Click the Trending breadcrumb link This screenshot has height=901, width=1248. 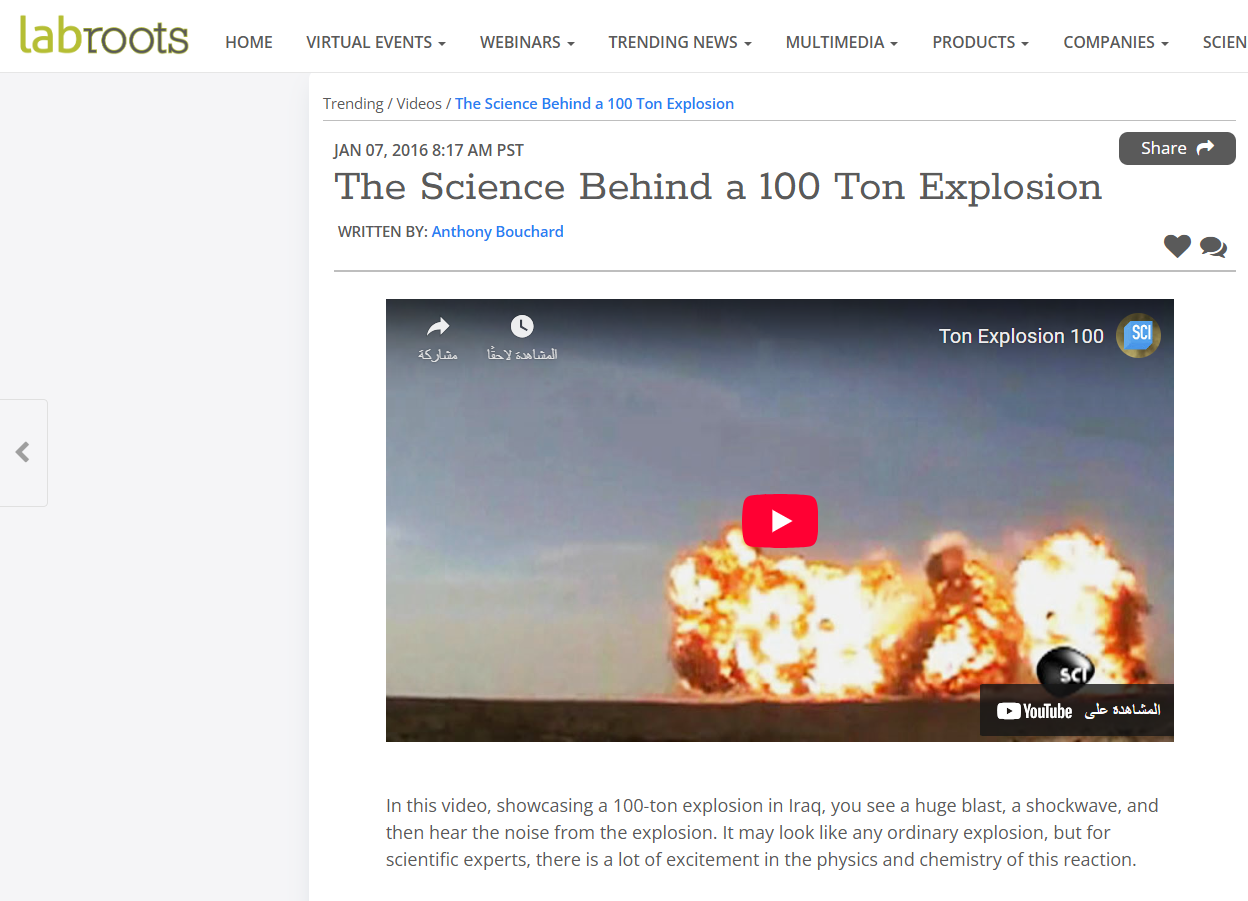coord(353,104)
